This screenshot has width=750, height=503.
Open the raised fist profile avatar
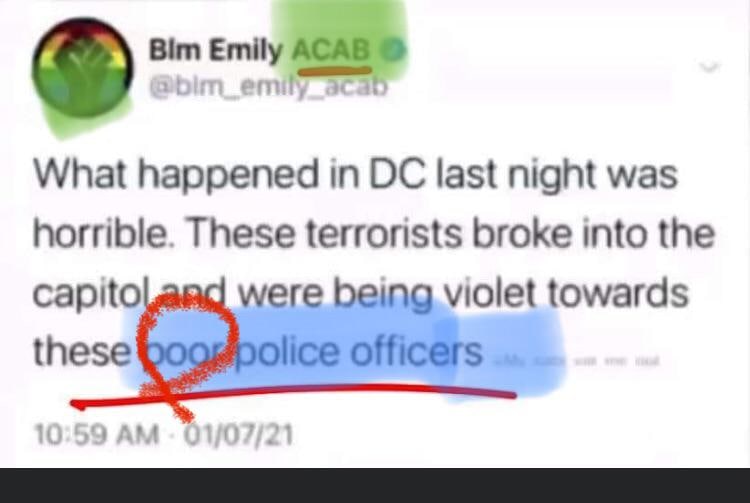point(83,68)
